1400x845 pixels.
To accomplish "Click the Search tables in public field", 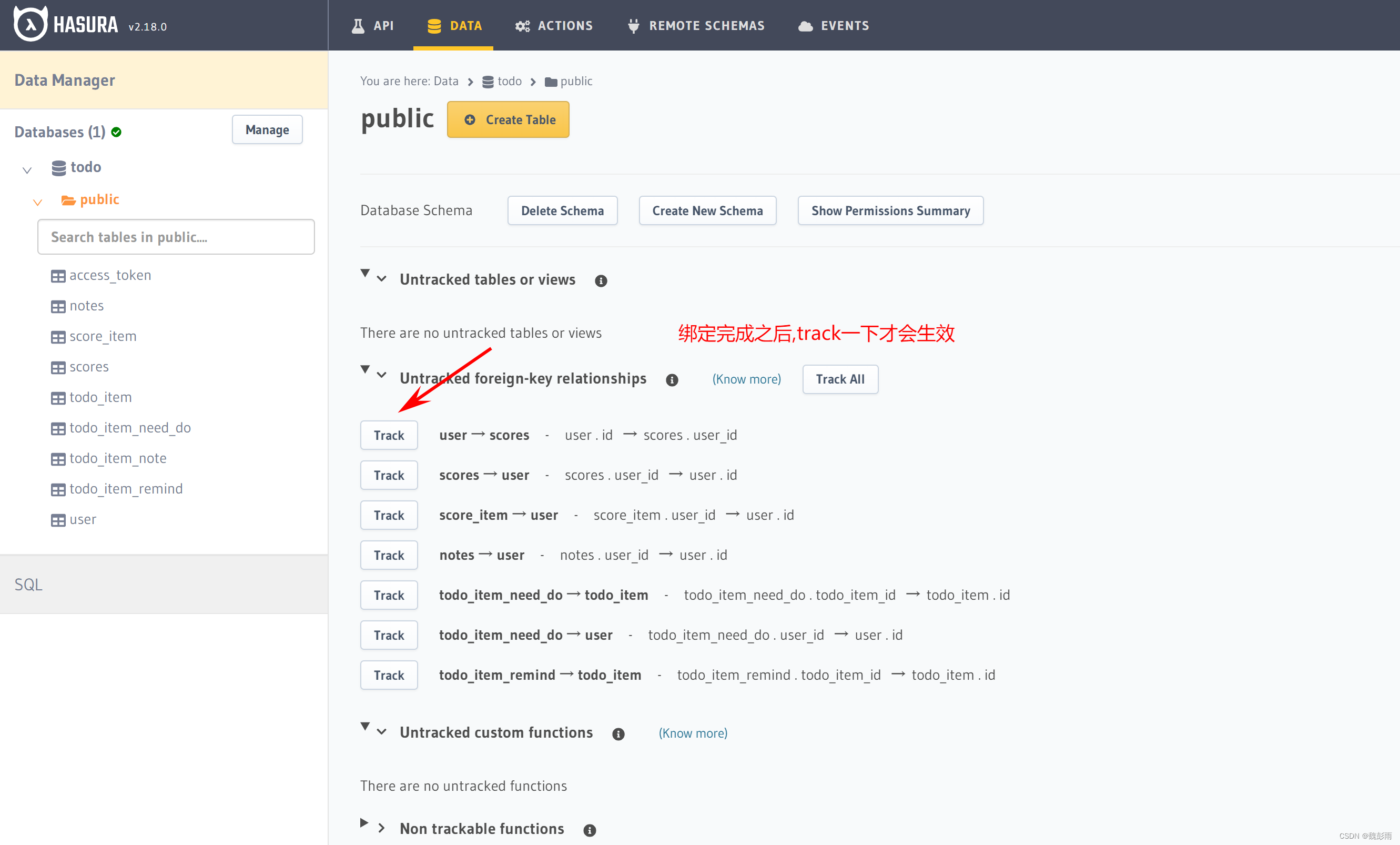I will [x=176, y=237].
